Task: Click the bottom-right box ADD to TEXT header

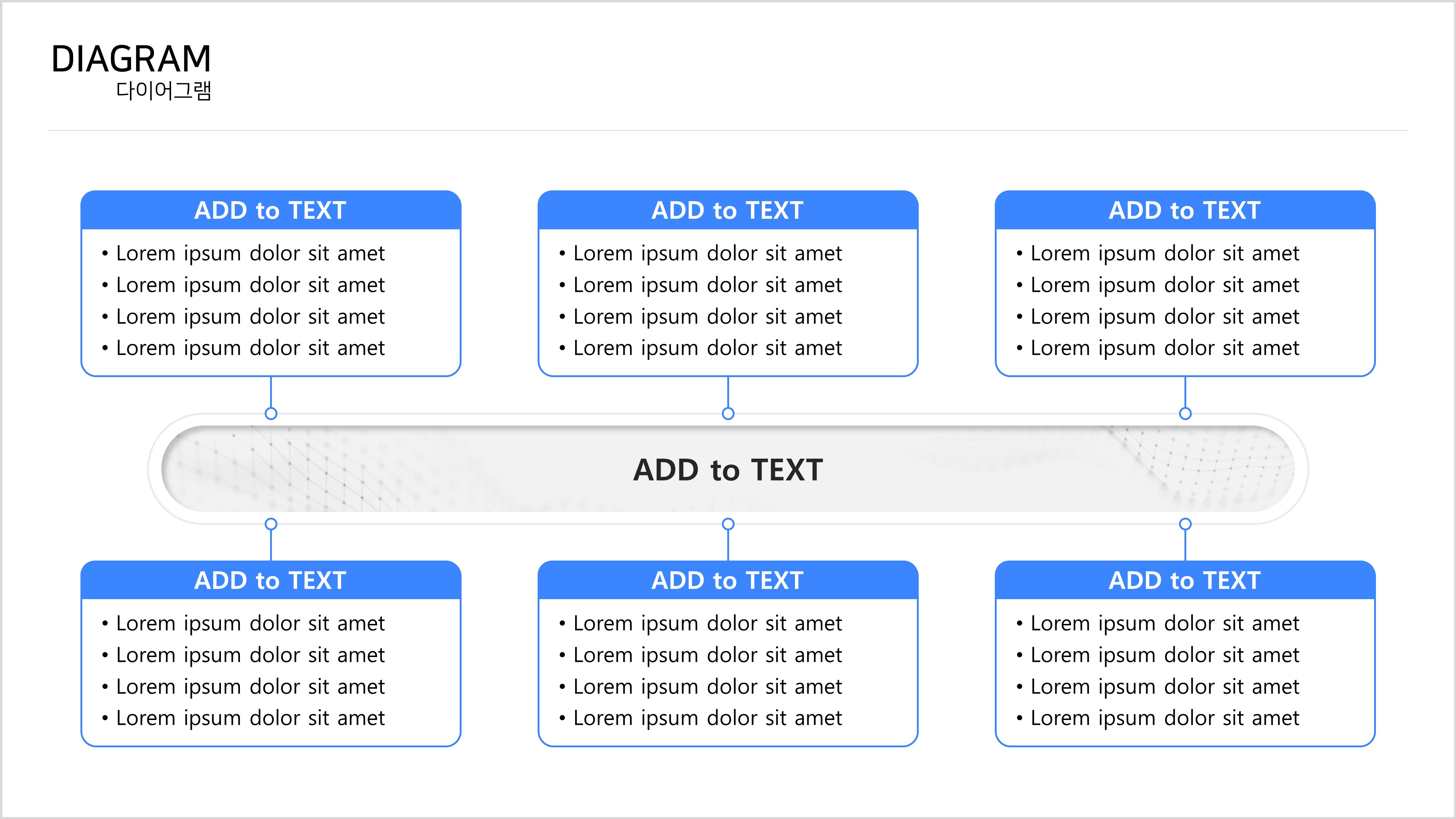Action: (1185, 581)
